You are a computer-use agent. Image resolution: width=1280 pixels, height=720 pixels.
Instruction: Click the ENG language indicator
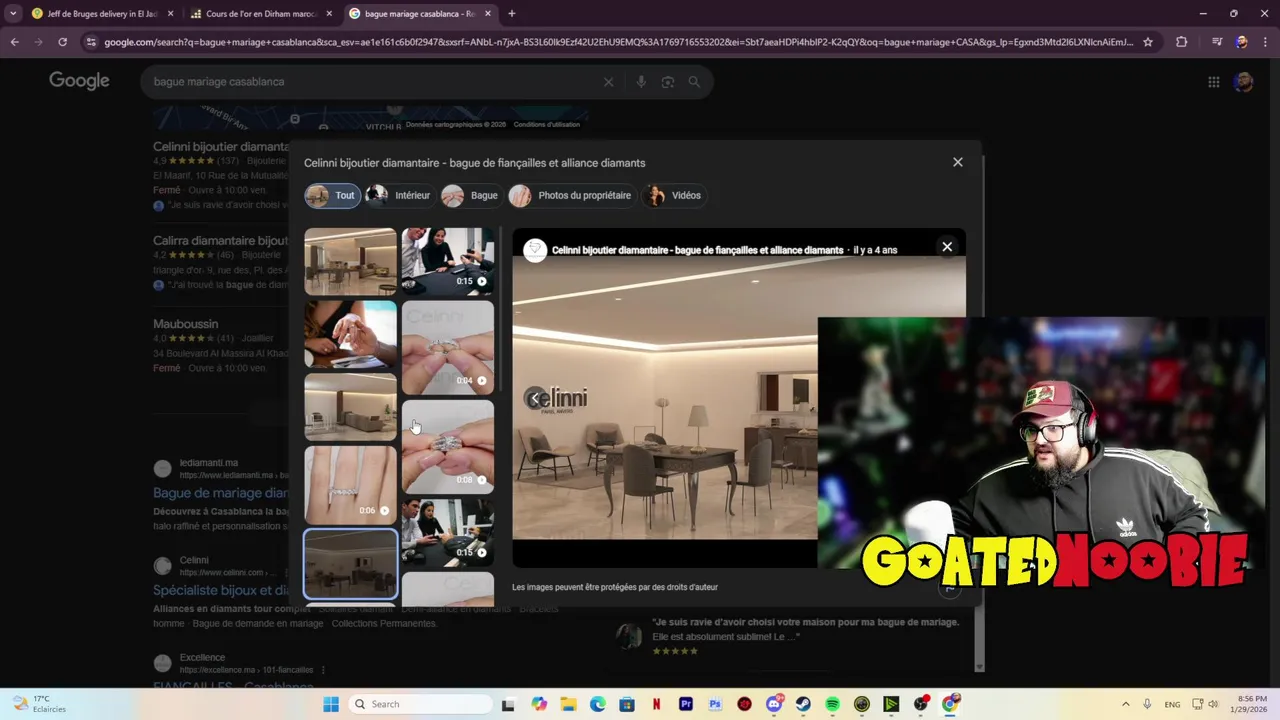pyautogui.click(x=1172, y=704)
